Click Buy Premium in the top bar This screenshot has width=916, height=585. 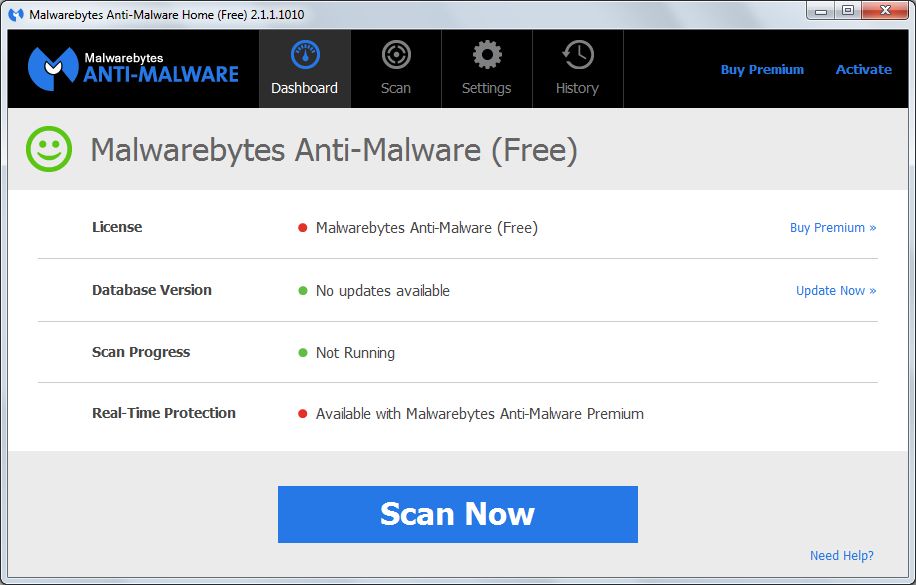point(762,69)
